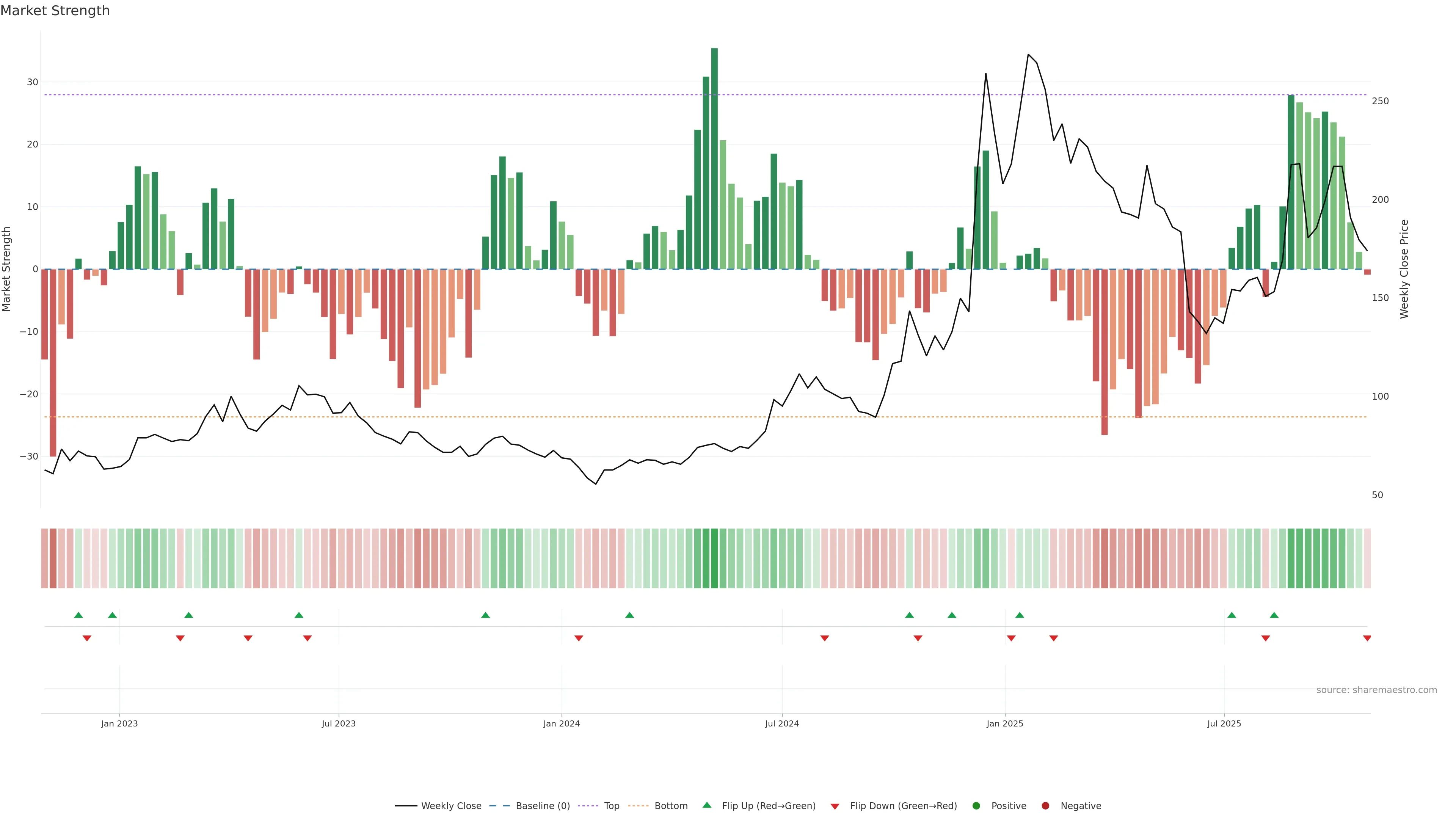
Task: Click the Jul 2025 x-axis label
Action: point(1224,723)
